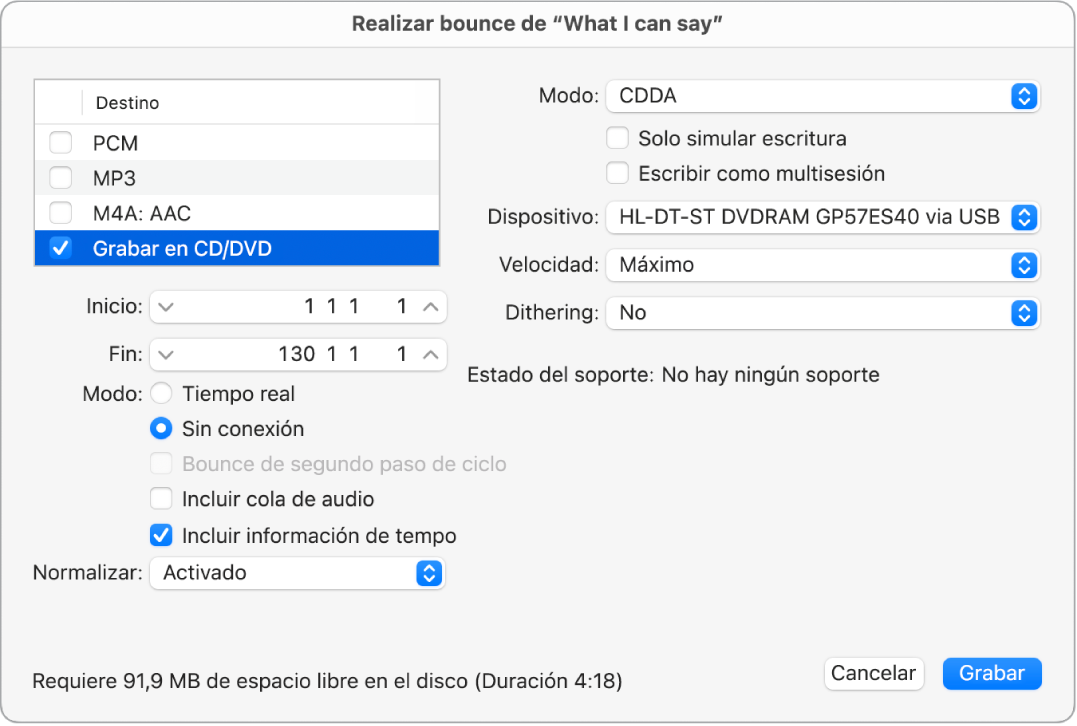Toggle Solo simular escritura checkbox
This screenshot has height=726, width=1077.
coord(618,138)
